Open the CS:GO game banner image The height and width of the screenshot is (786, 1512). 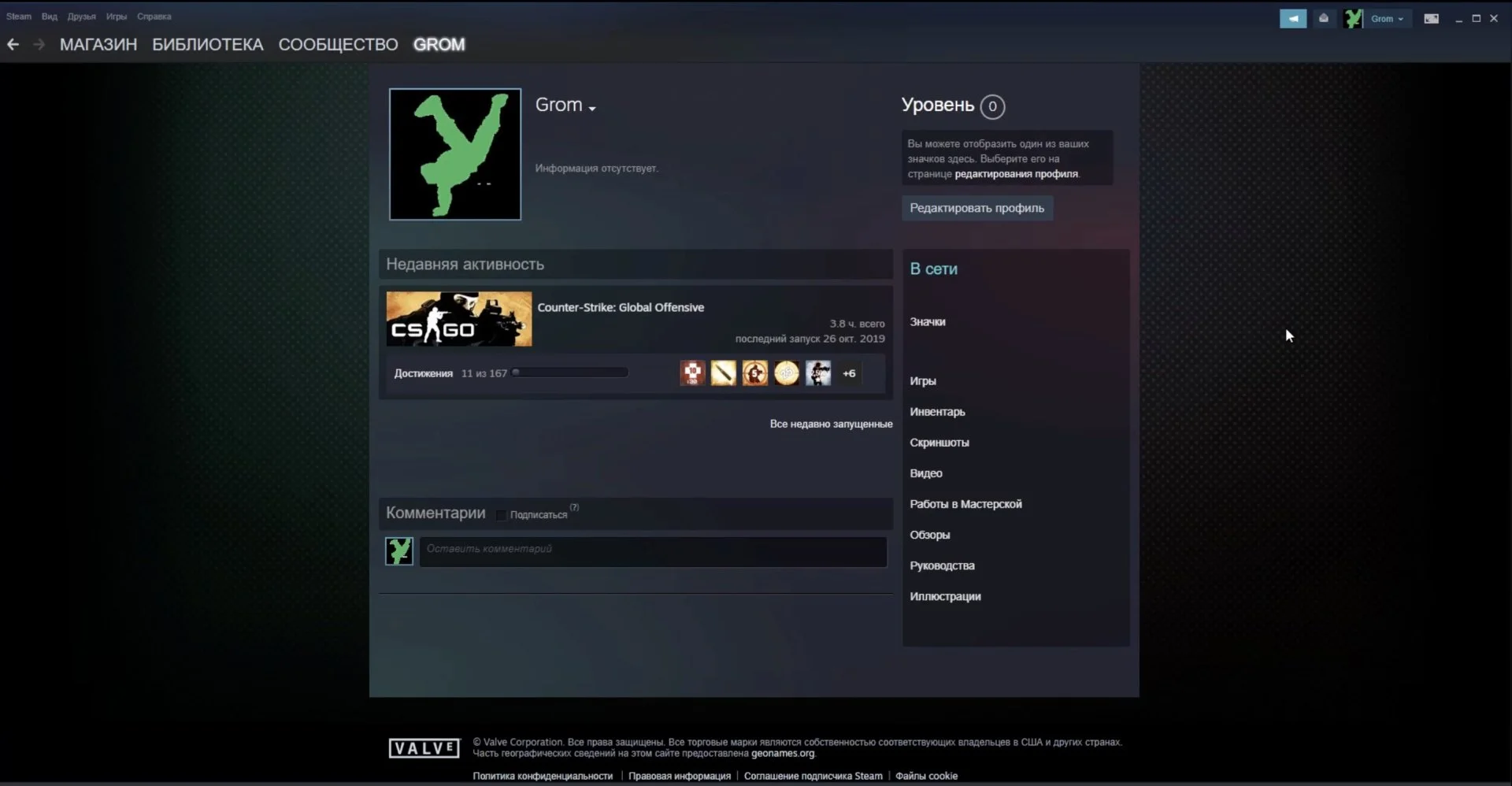pyautogui.click(x=459, y=319)
